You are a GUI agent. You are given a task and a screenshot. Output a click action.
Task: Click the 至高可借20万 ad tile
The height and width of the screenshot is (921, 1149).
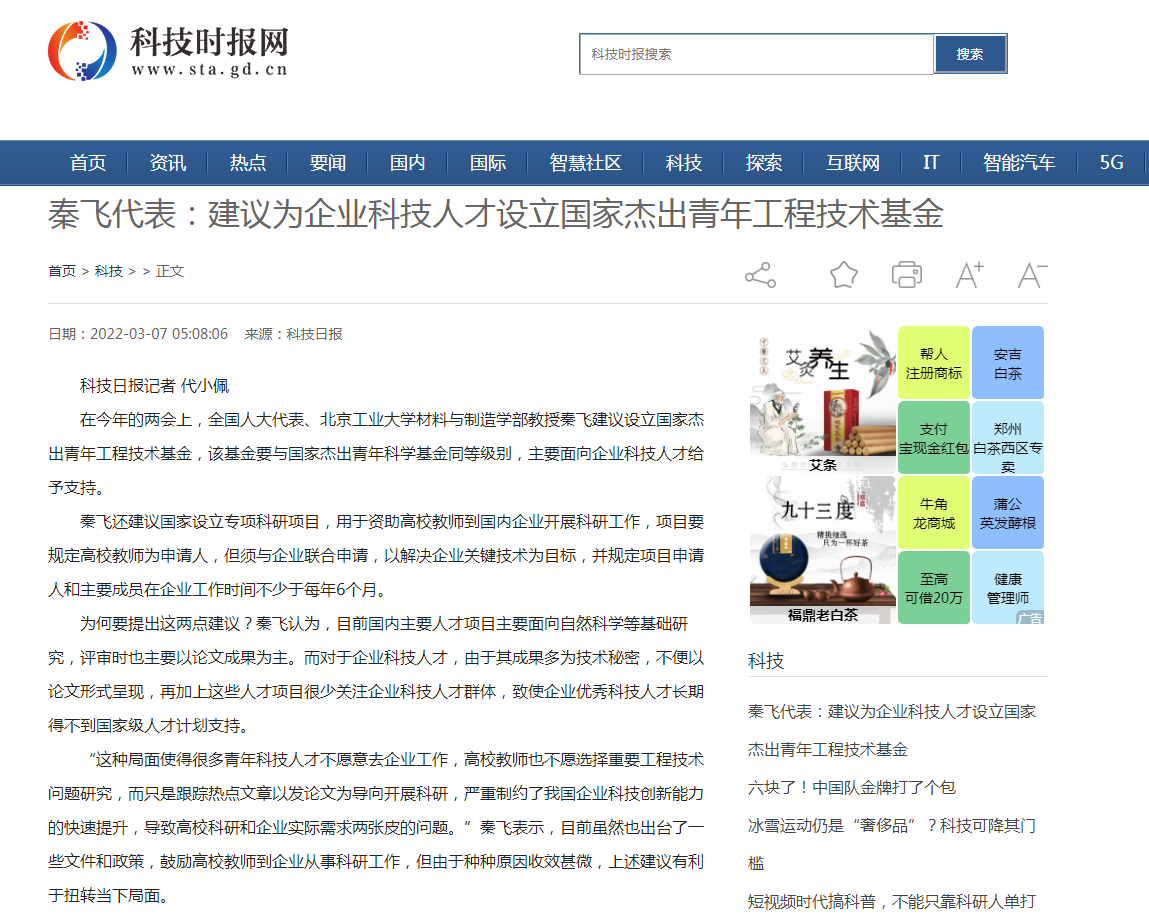[933, 588]
